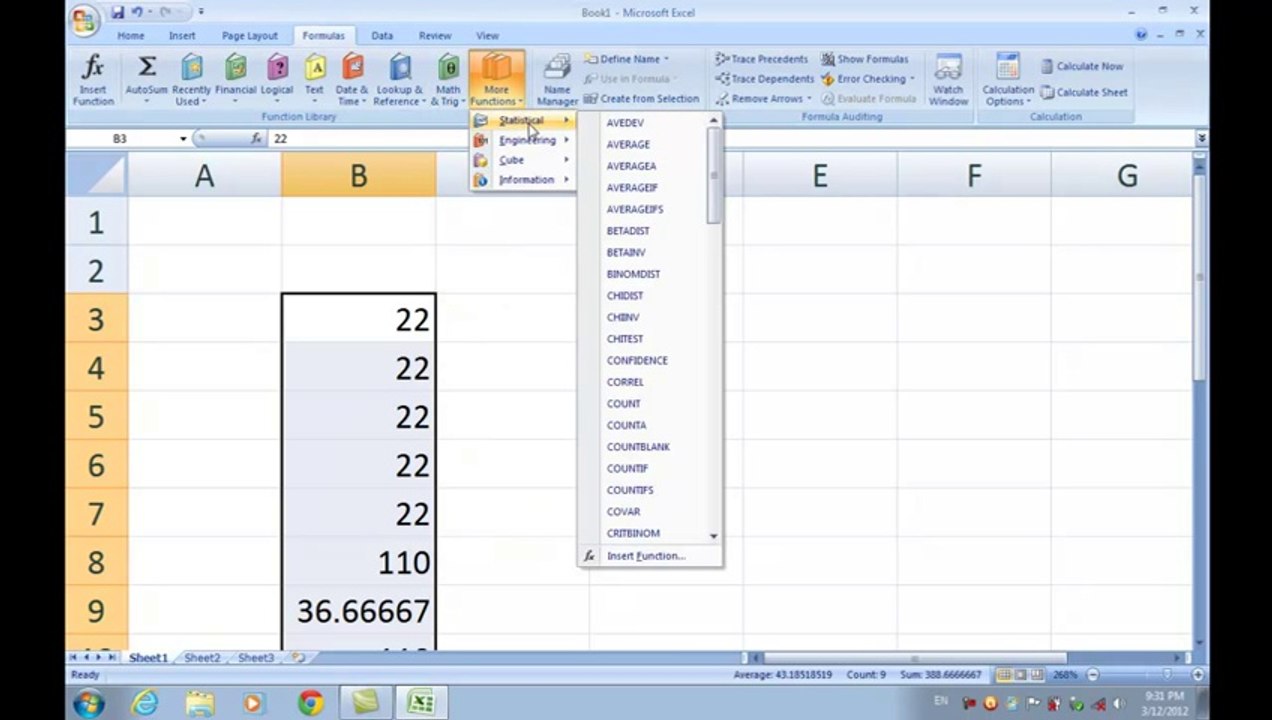Open the Remove Arrows dropdown arrow
The image size is (1272, 720).
click(809, 99)
